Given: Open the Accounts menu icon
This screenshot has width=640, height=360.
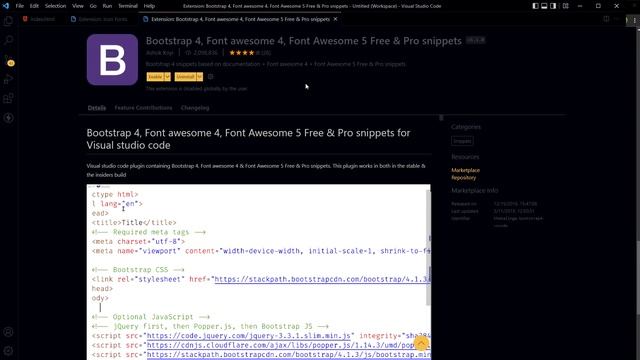Looking at the screenshot, I should 8,332.
